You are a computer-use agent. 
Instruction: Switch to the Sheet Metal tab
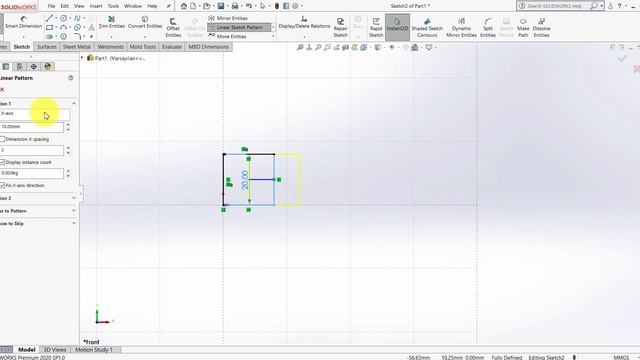pos(76,47)
